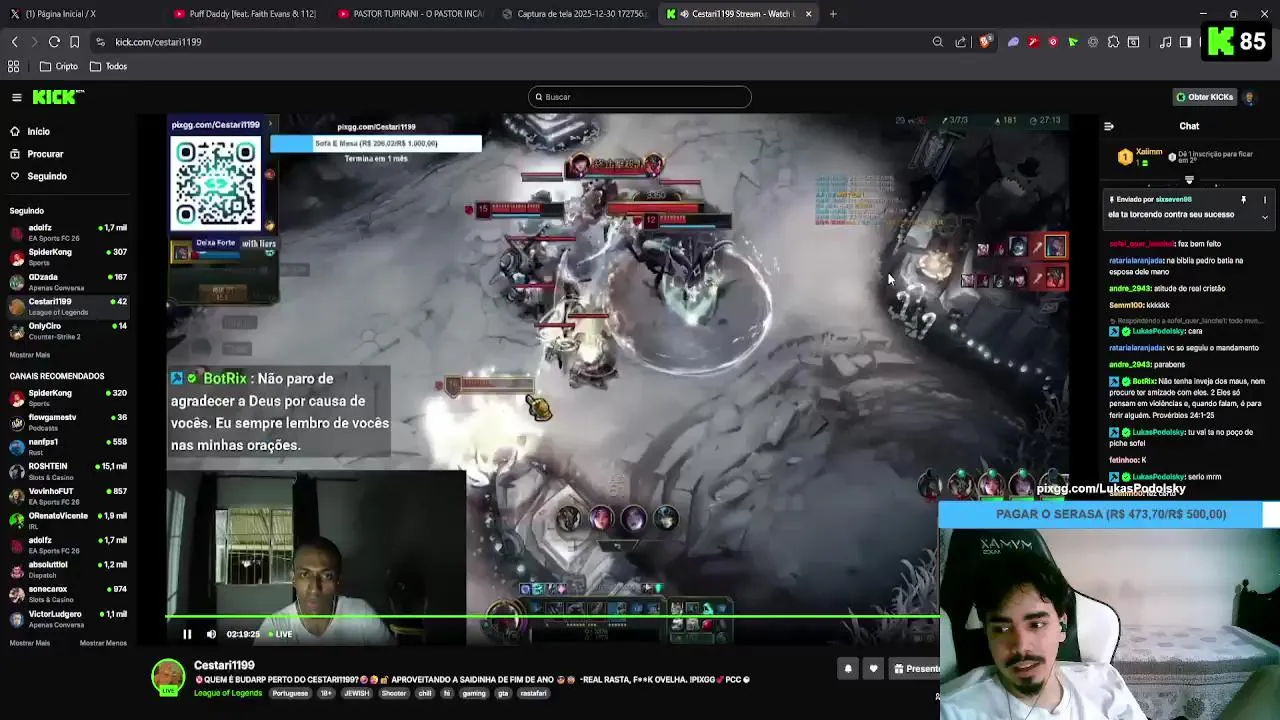
Task: Collapse recommended channels Mostrar Menos
Action: click(103, 643)
